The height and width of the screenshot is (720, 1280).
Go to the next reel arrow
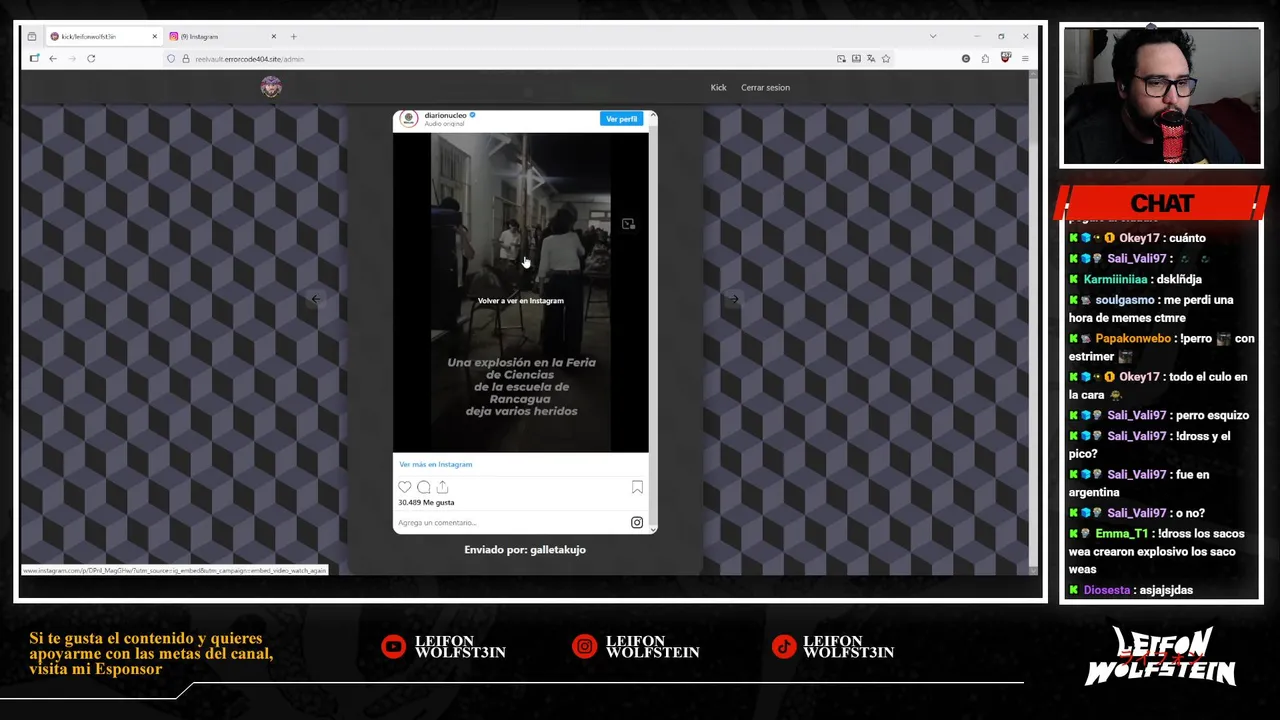point(734,299)
